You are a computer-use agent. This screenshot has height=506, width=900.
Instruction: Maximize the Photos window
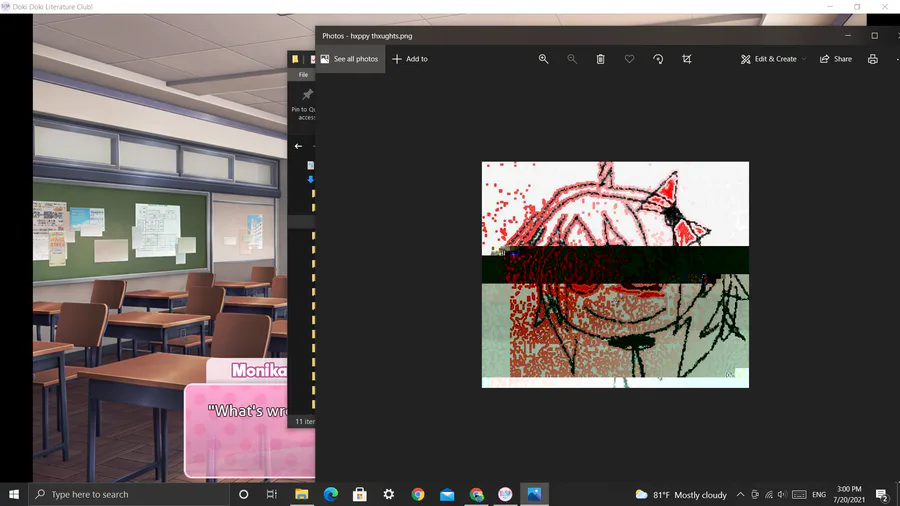coord(874,36)
